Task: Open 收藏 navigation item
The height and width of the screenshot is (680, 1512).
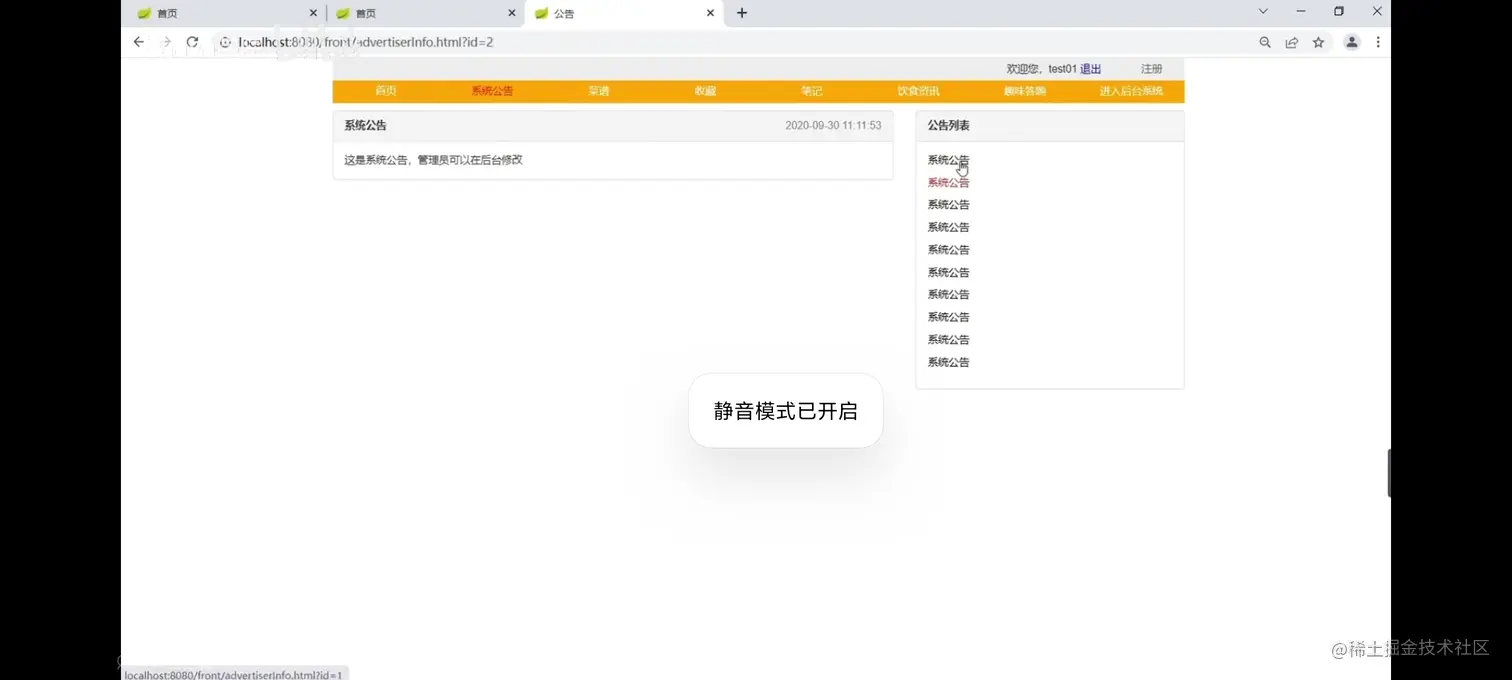Action: 705,91
